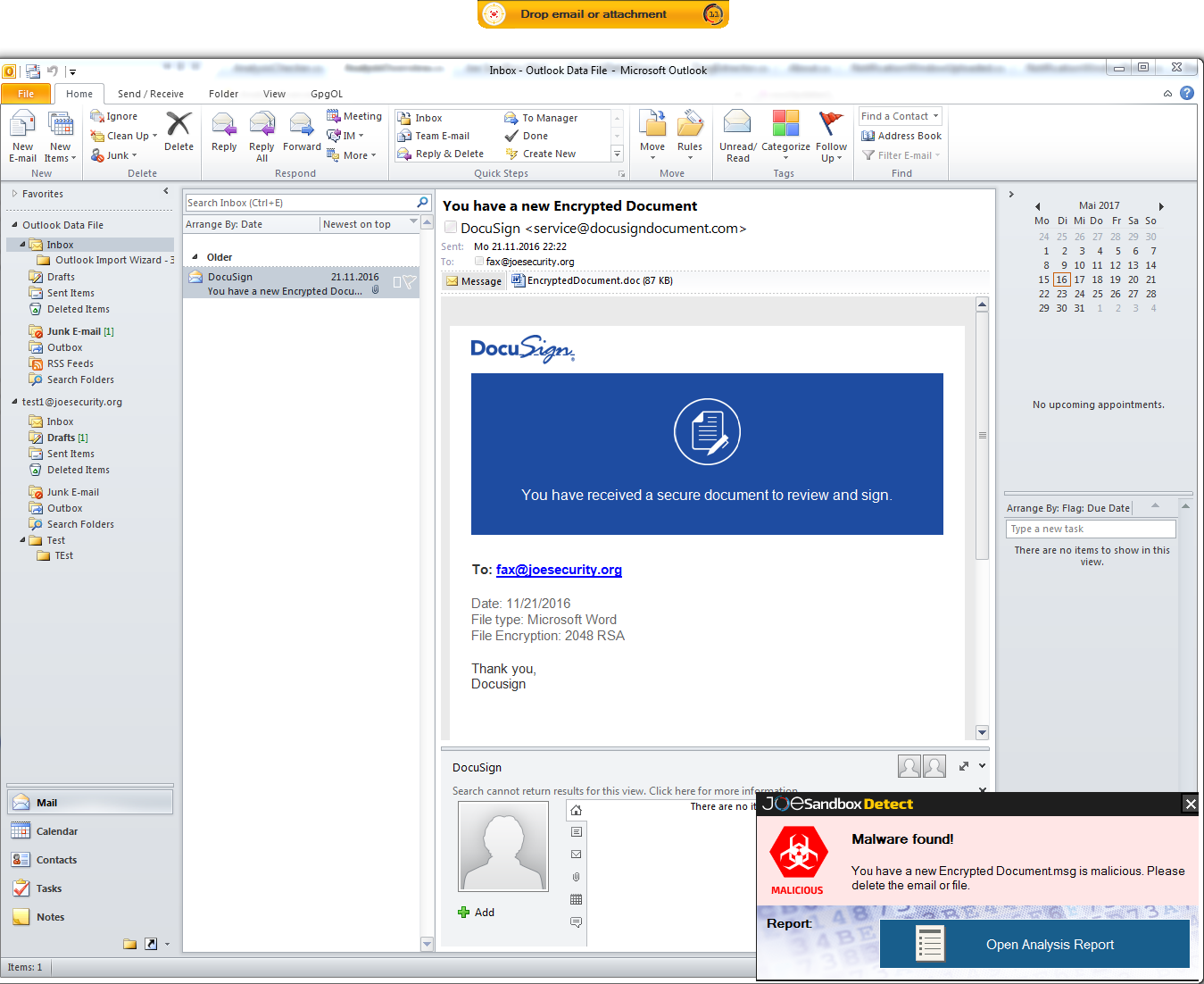Click Add under the contact photo
Viewport: 1204px width, 984px height.
pos(477,913)
